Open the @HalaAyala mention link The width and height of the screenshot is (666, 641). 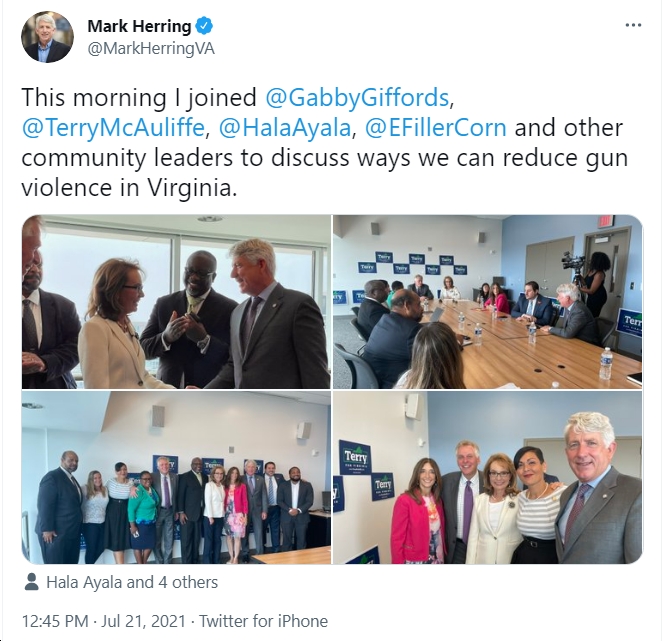(285, 128)
